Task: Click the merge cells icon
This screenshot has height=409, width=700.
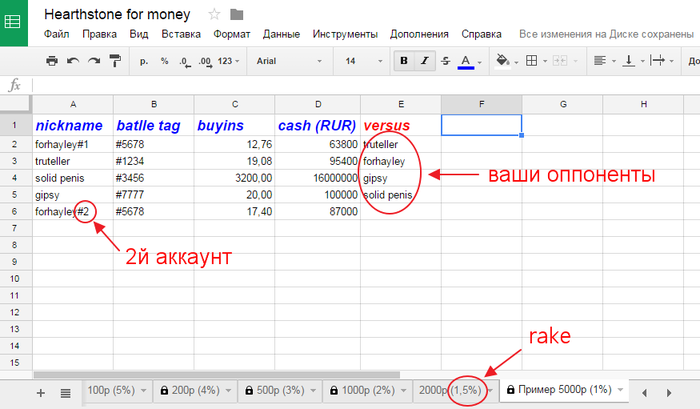Action: point(560,61)
